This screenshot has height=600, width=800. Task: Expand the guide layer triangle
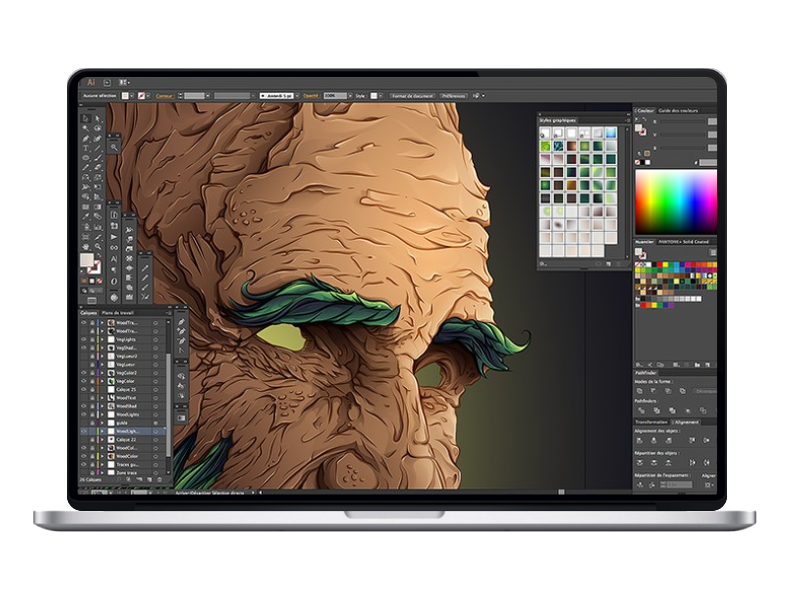point(102,423)
